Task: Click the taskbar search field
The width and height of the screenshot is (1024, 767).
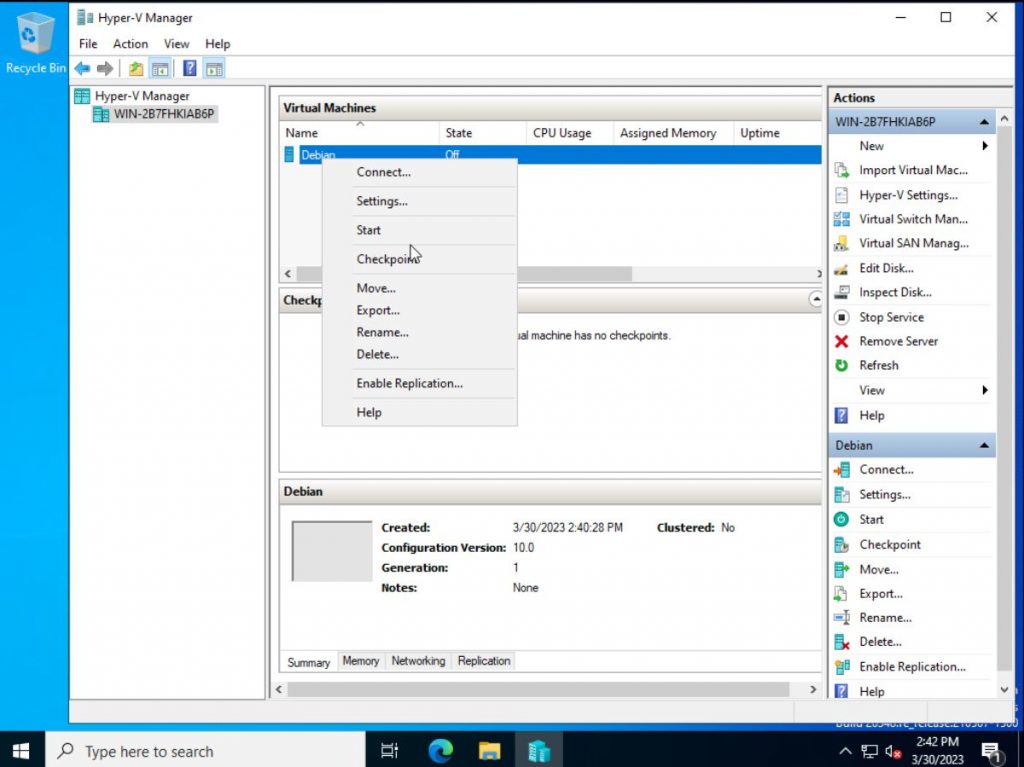Action: pos(160,751)
